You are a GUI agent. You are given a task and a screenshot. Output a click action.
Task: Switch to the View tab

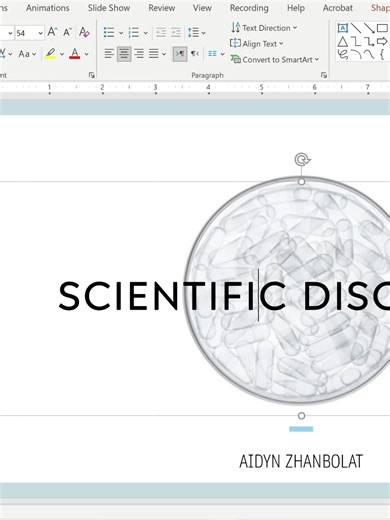point(202,8)
